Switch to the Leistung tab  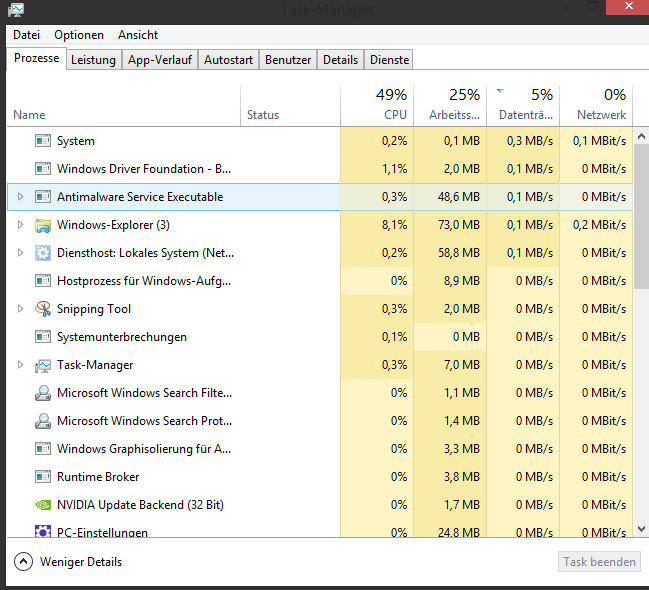94,60
